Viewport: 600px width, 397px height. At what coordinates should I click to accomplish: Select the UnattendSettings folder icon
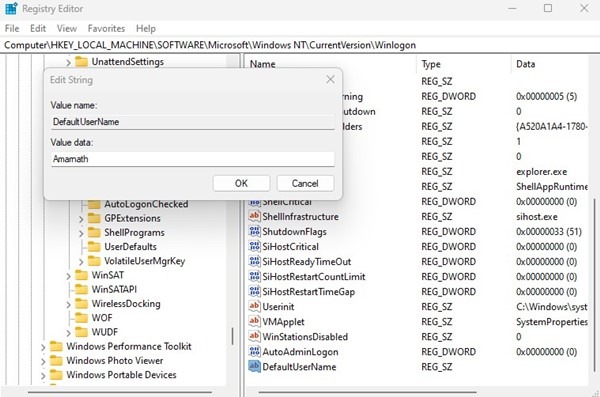(x=81, y=62)
